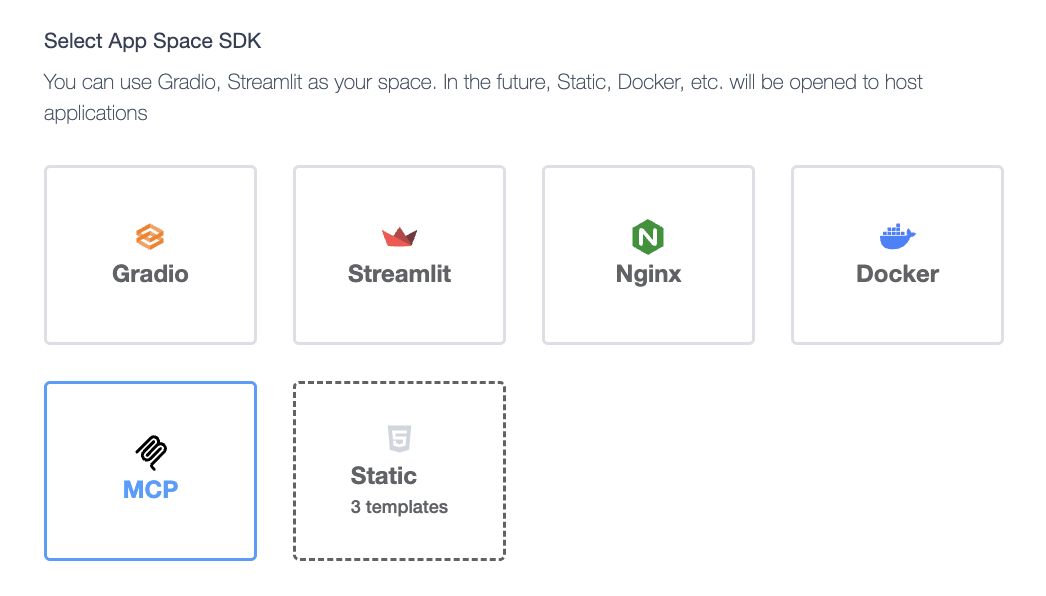Select the Streamlit SDK card
The width and height of the screenshot is (1046, 596).
399,310
